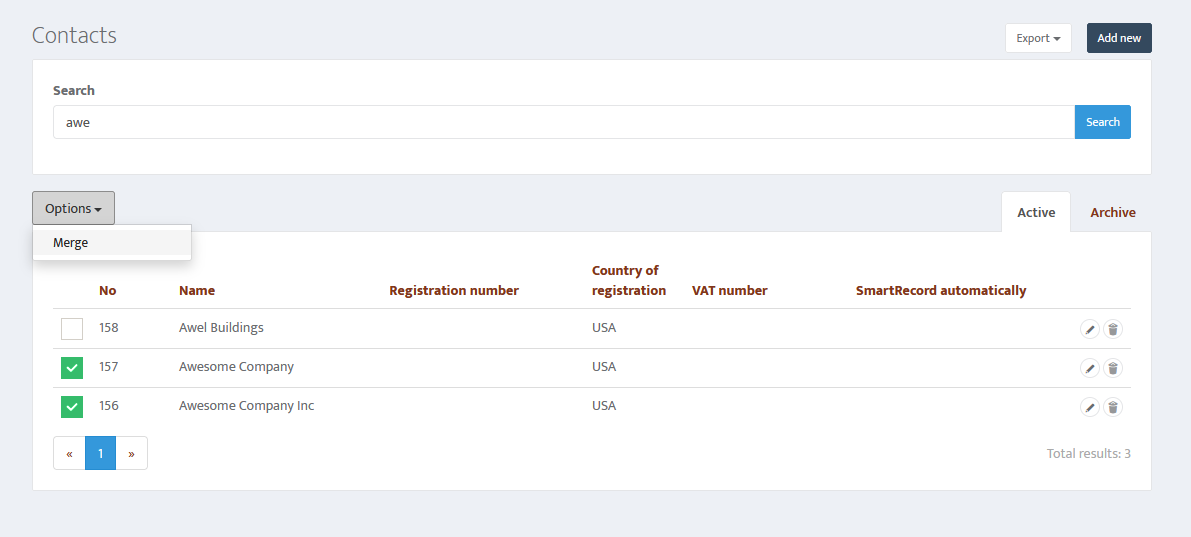
Task: Delete Awel Buildings using trash icon
Action: (1113, 329)
